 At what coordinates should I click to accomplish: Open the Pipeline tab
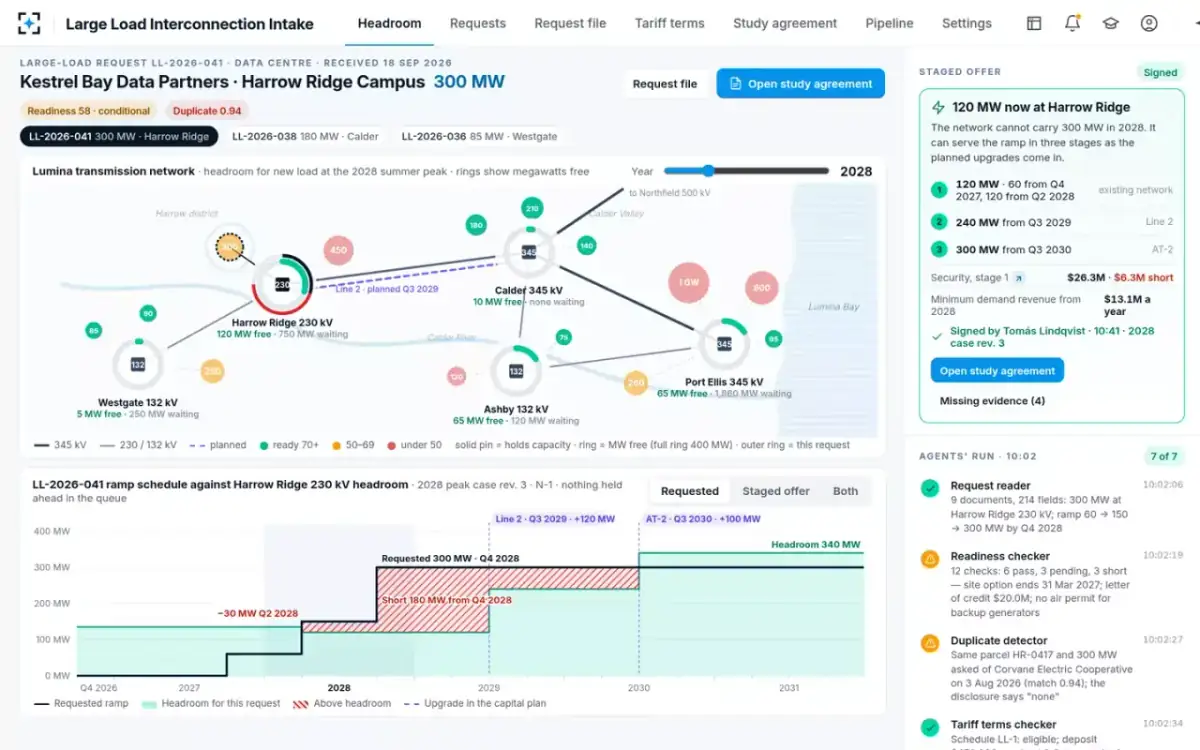pos(889,23)
